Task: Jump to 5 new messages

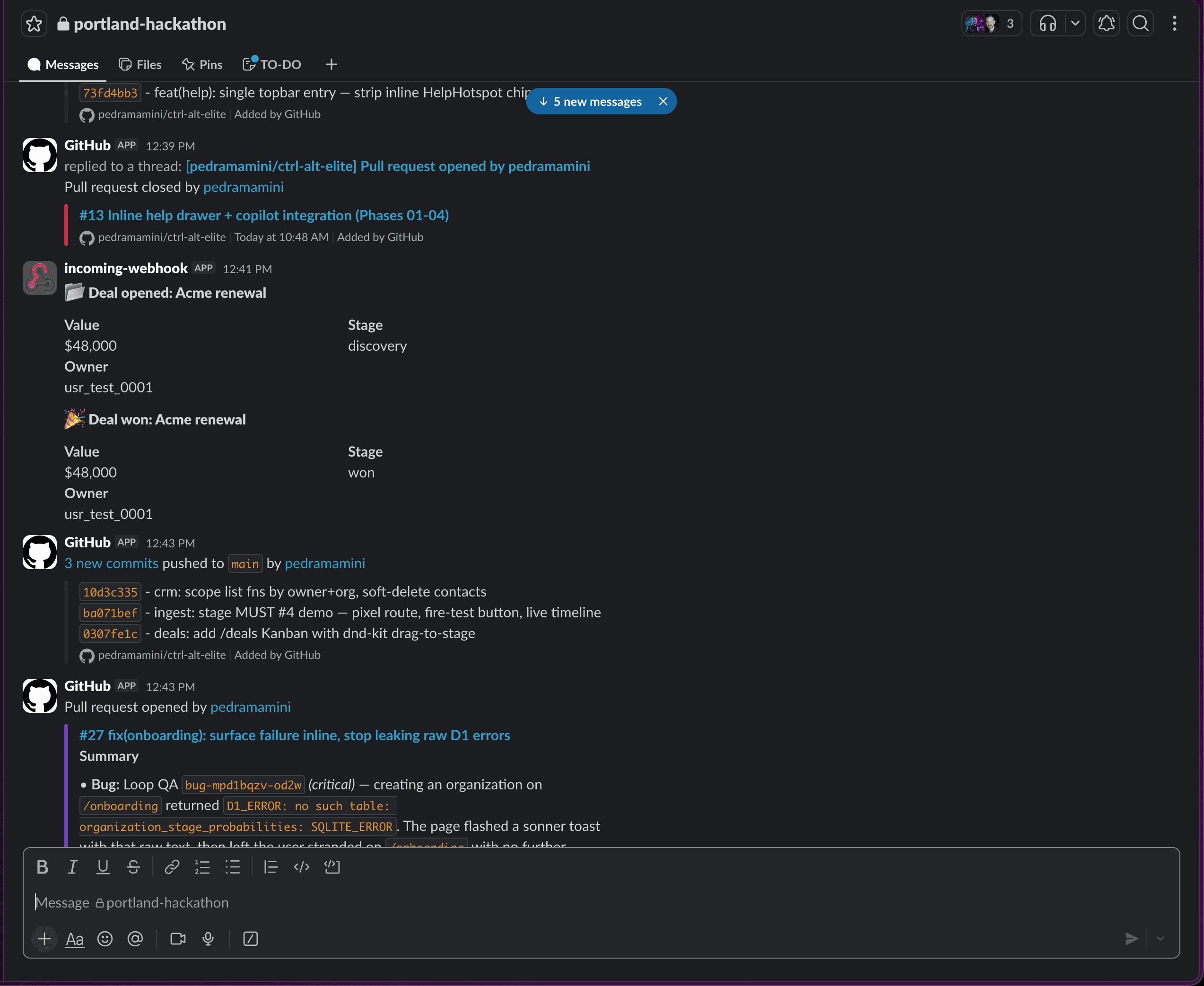Action: (591, 102)
